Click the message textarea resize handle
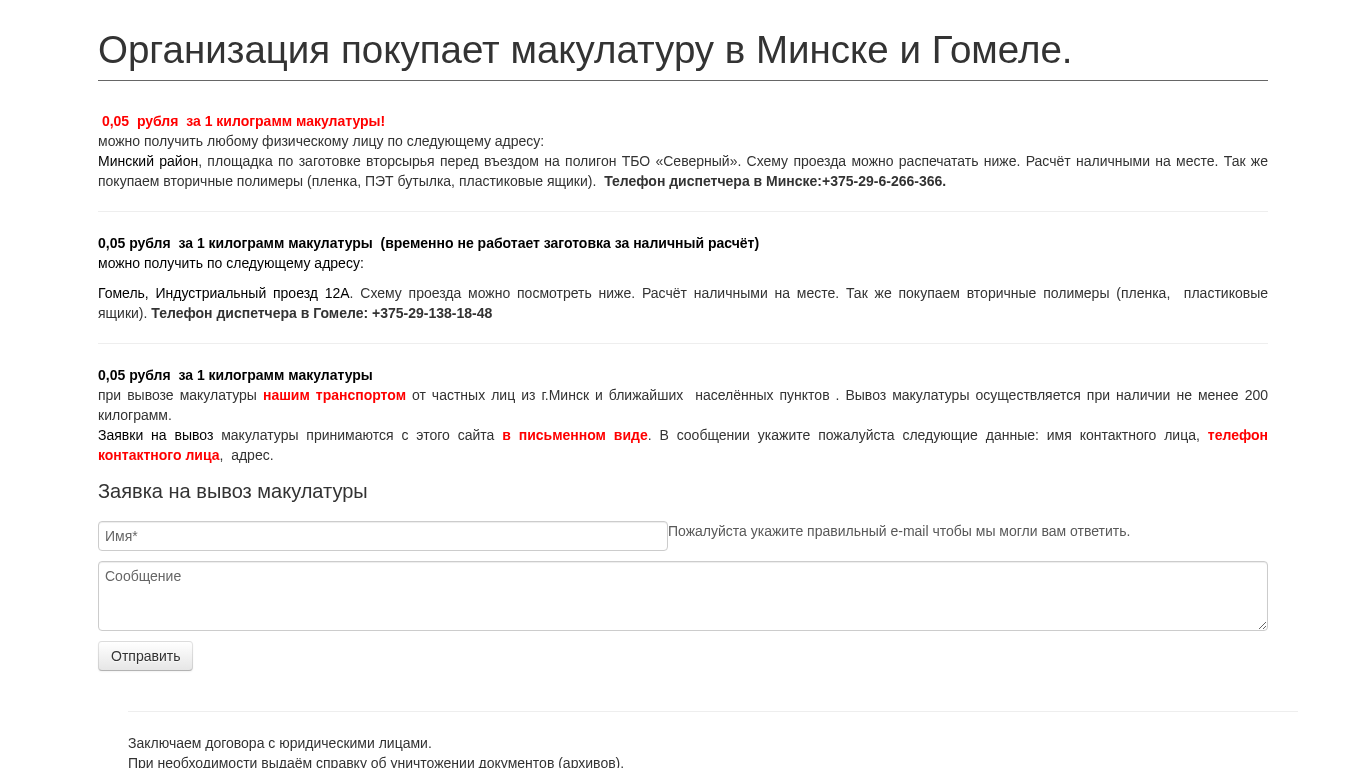This screenshot has width=1366, height=768. 1262,625
